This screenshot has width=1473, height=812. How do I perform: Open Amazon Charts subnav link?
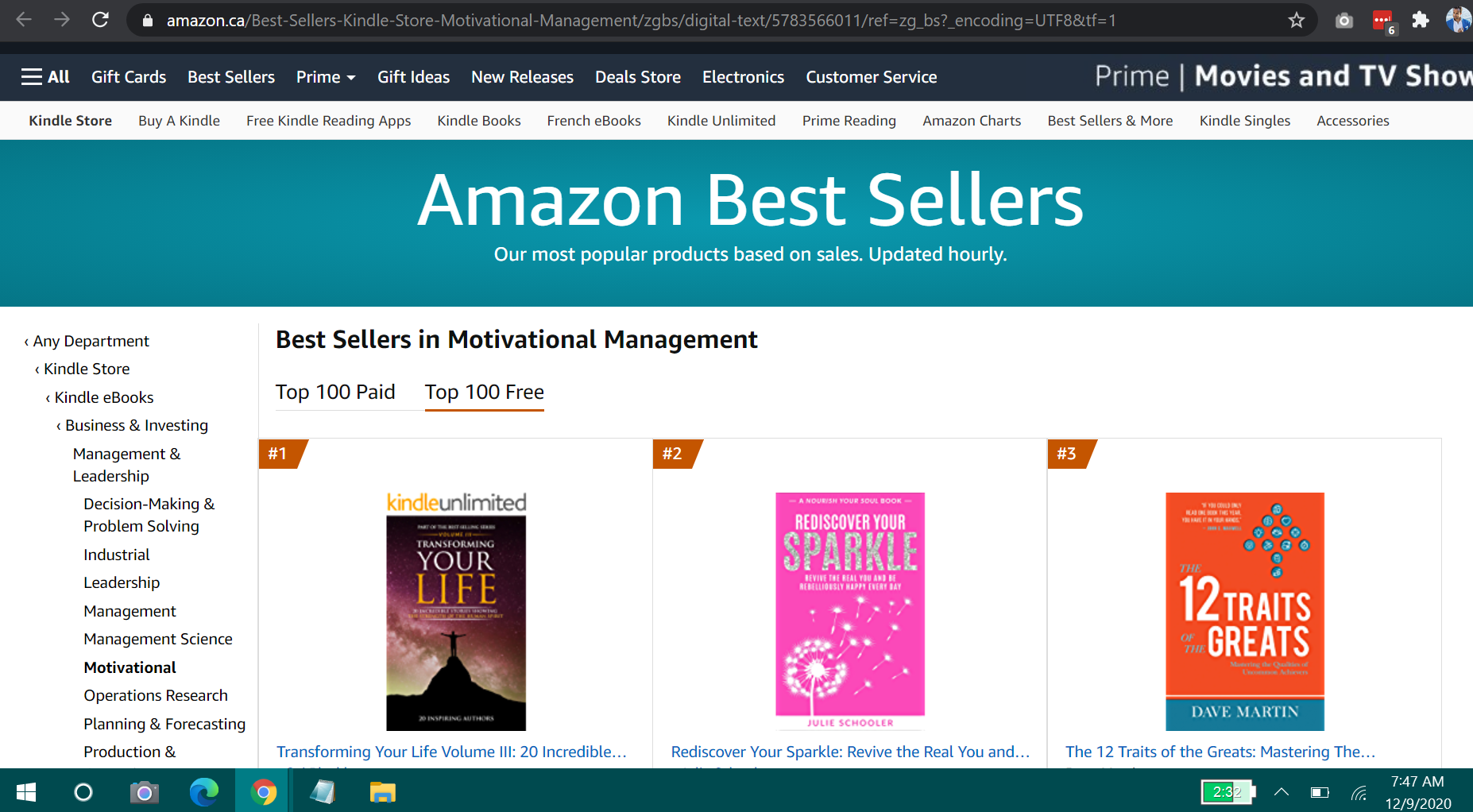coord(972,121)
